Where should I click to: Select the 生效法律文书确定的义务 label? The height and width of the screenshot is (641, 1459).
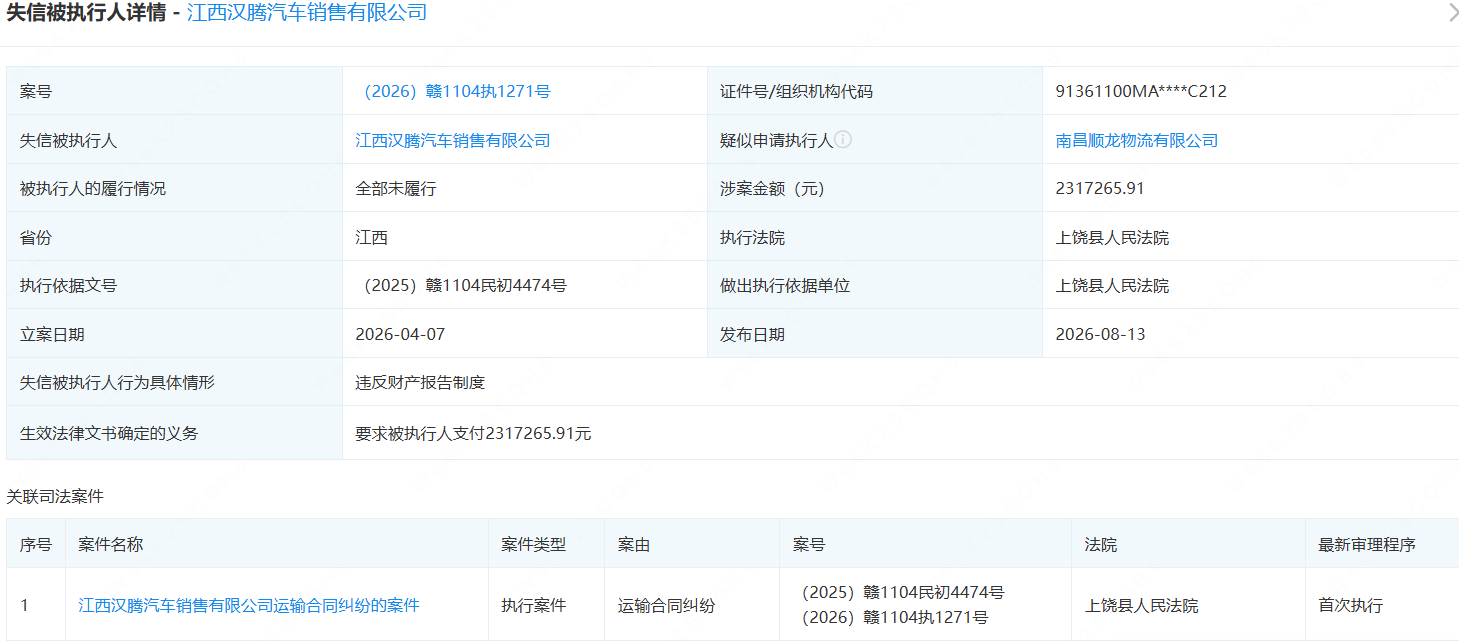(x=109, y=434)
